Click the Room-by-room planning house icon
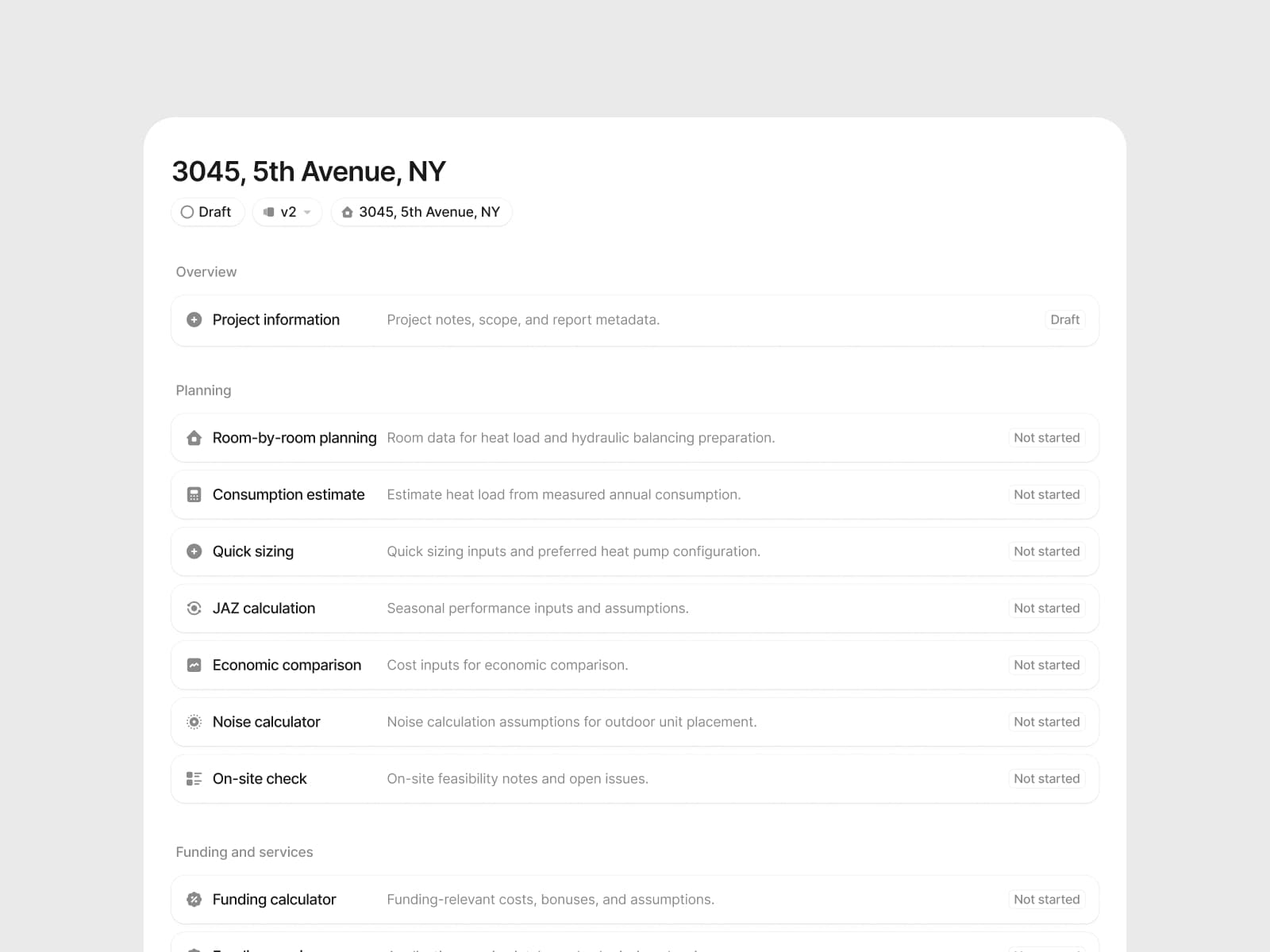The height and width of the screenshot is (952, 1270). pyautogui.click(x=194, y=438)
